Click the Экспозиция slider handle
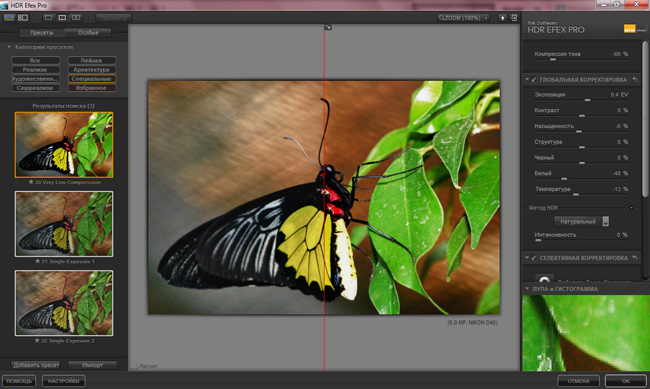This screenshot has height=389, width=650. coord(587,100)
